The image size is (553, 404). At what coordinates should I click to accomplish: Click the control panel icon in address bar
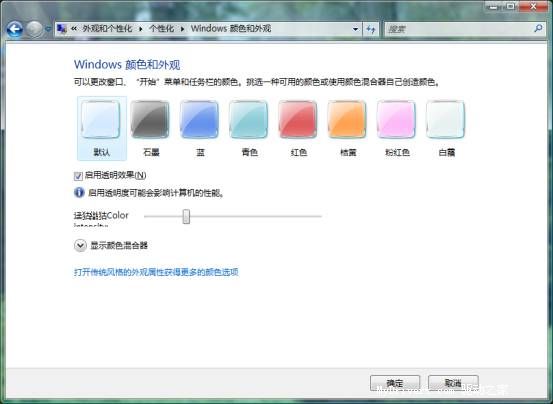tap(62, 29)
